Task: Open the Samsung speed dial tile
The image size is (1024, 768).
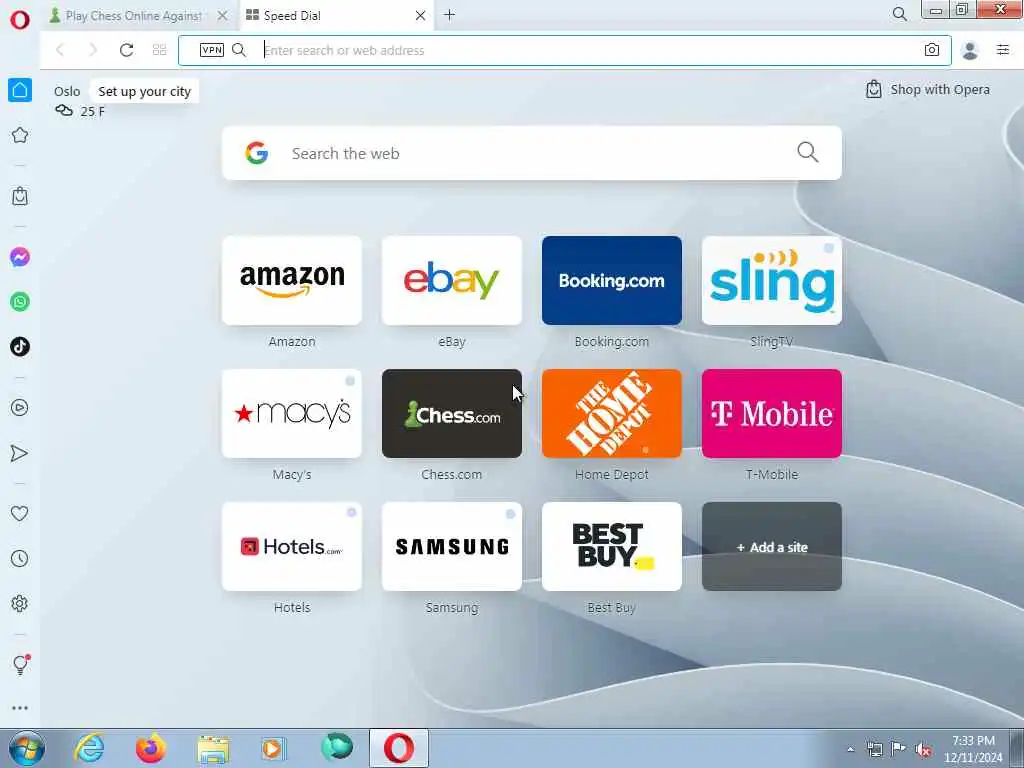Action: click(452, 547)
